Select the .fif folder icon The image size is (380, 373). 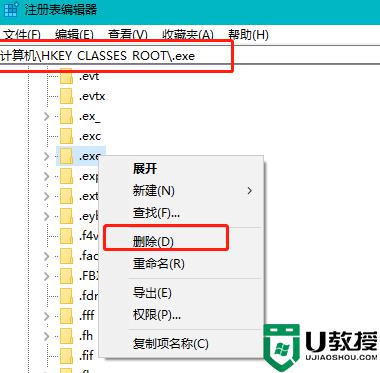(x=66, y=355)
